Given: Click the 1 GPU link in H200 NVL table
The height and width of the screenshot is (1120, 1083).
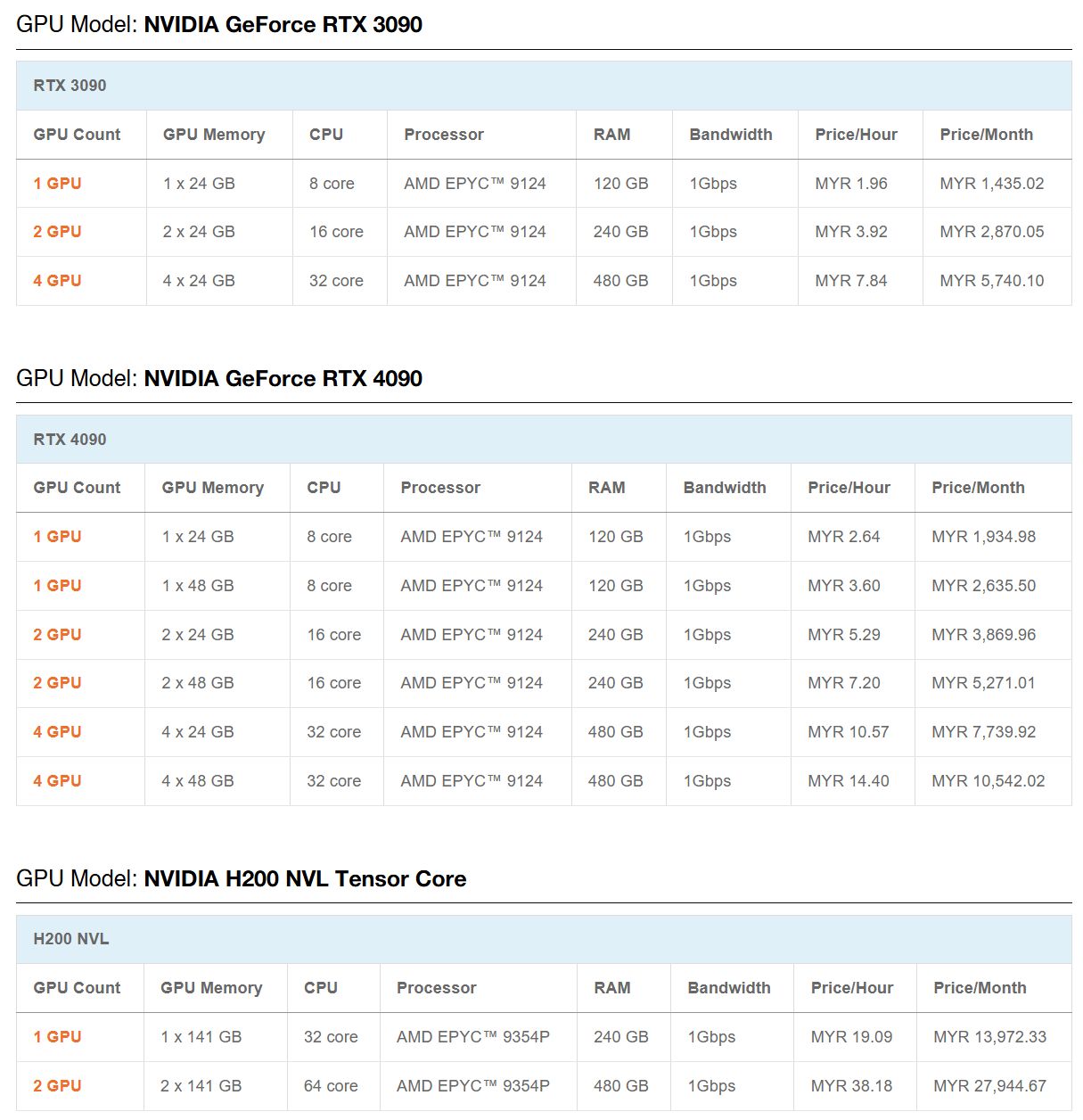Looking at the screenshot, I should pos(57,1037).
